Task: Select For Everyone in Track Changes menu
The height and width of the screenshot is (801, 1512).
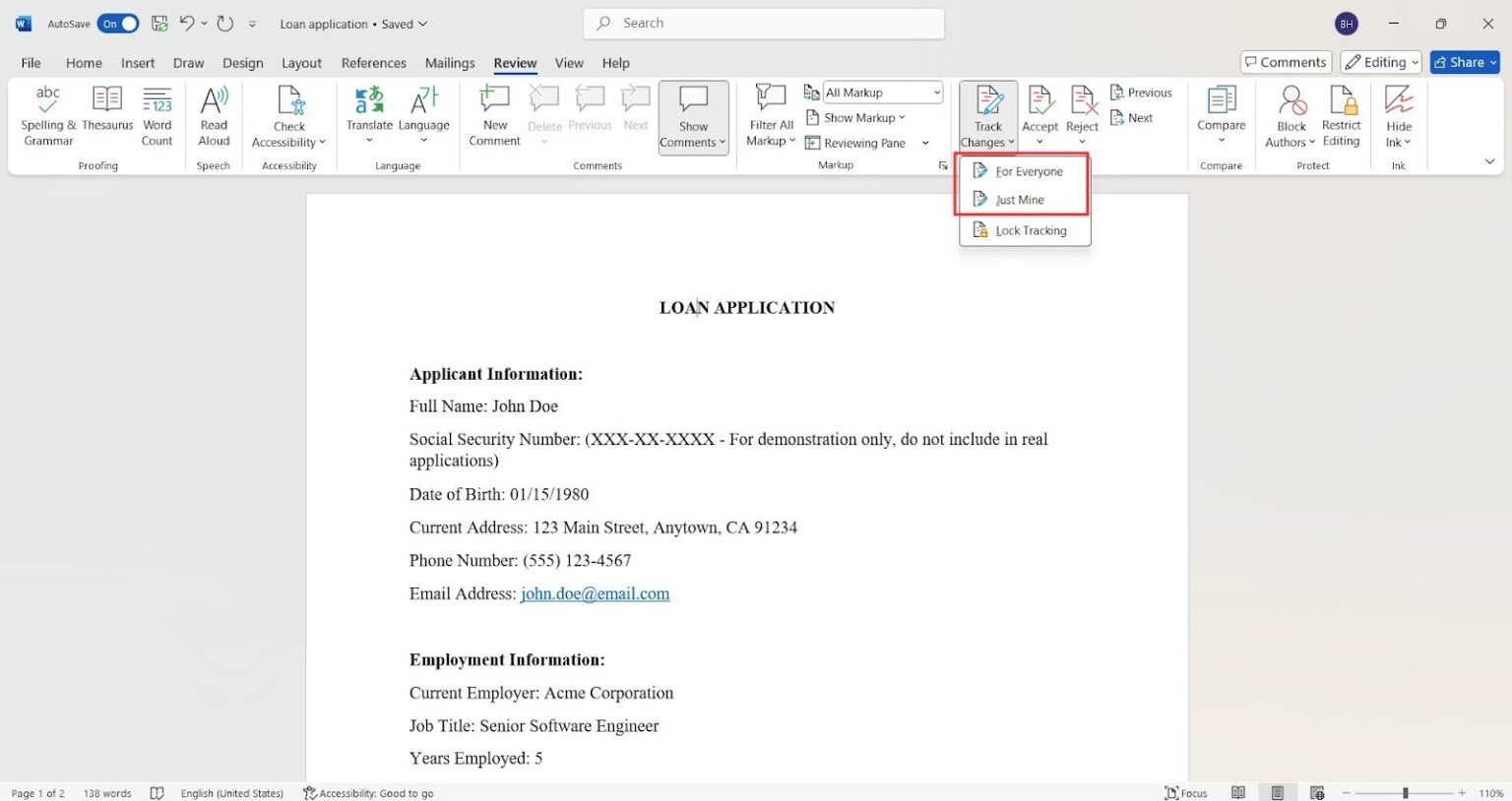Action: (1028, 171)
